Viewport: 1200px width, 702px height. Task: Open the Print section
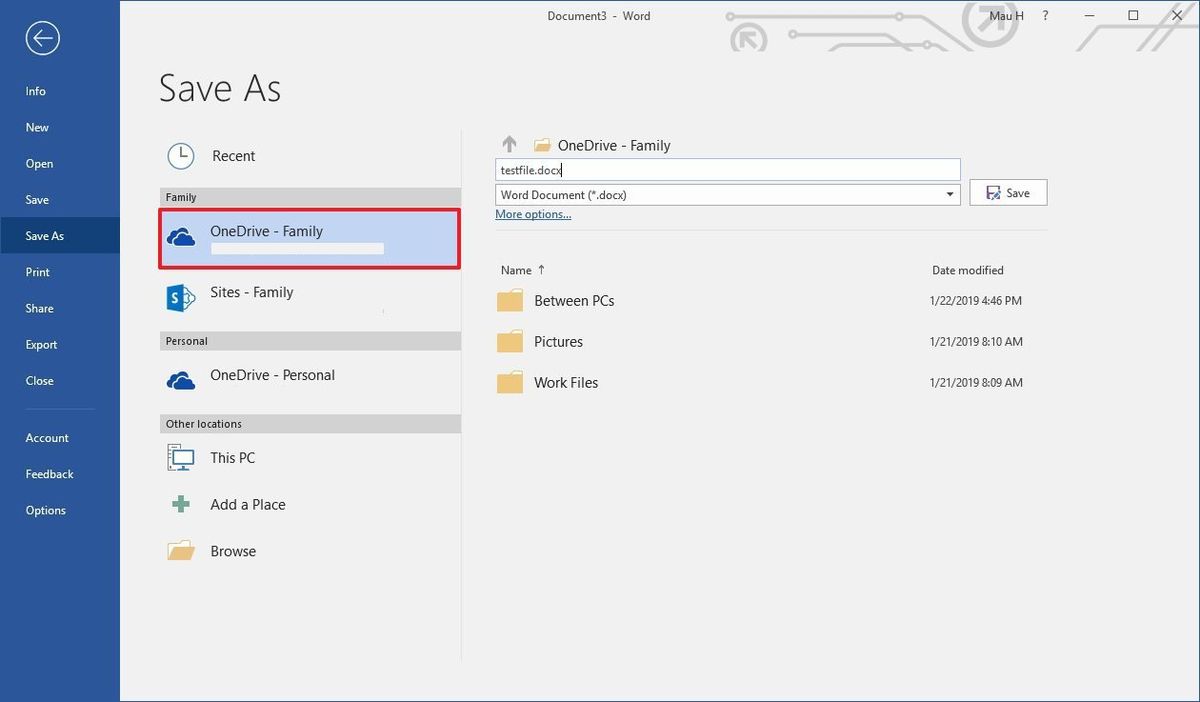point(38,271)
